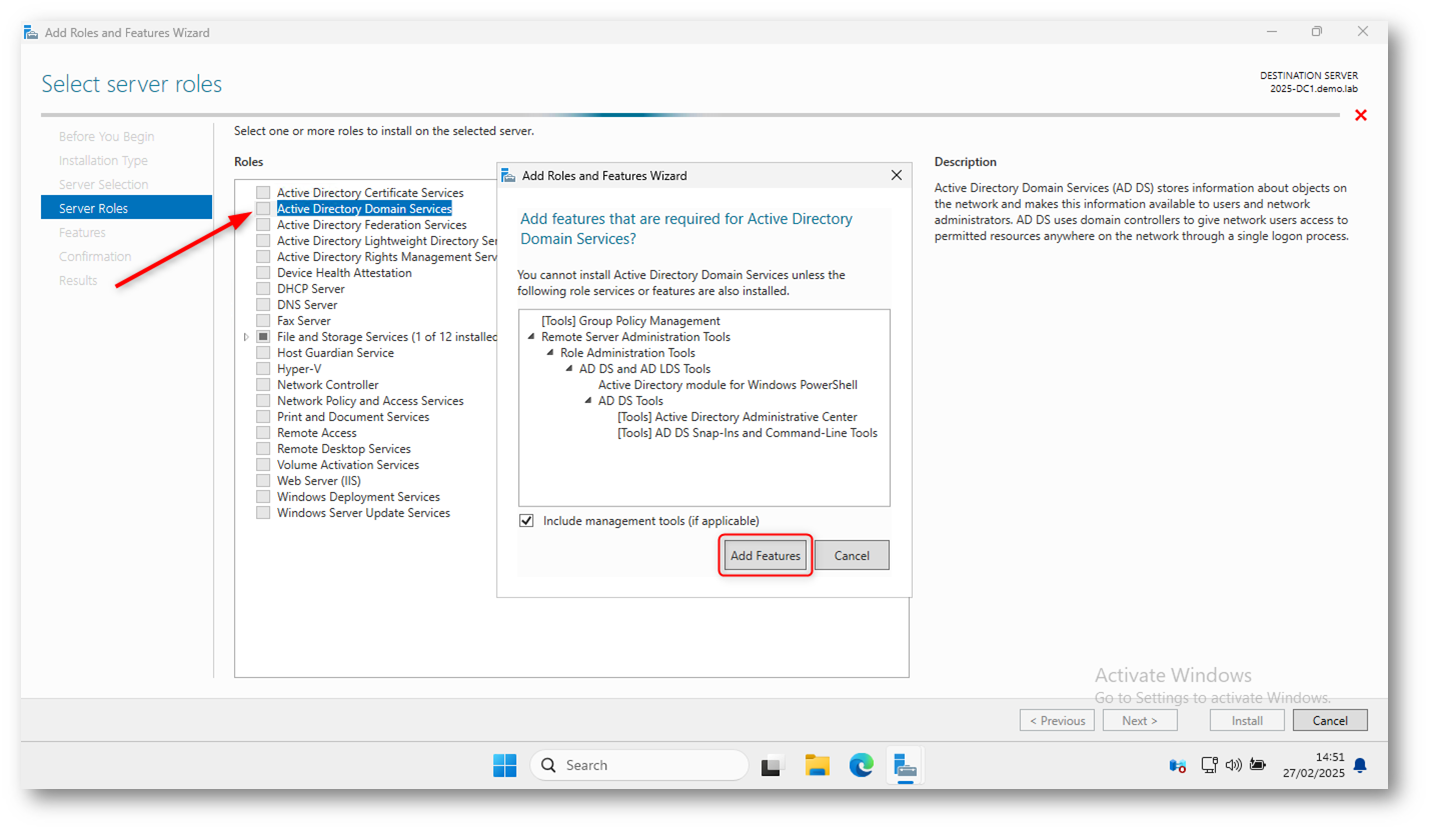Expand File and Storage Services node

[x=246, y=337]
